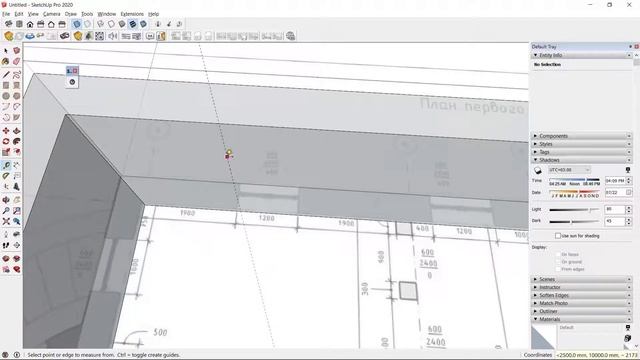Expand the Instructor panel header
This screenshot has height=360, width=640.
[582, 287]
